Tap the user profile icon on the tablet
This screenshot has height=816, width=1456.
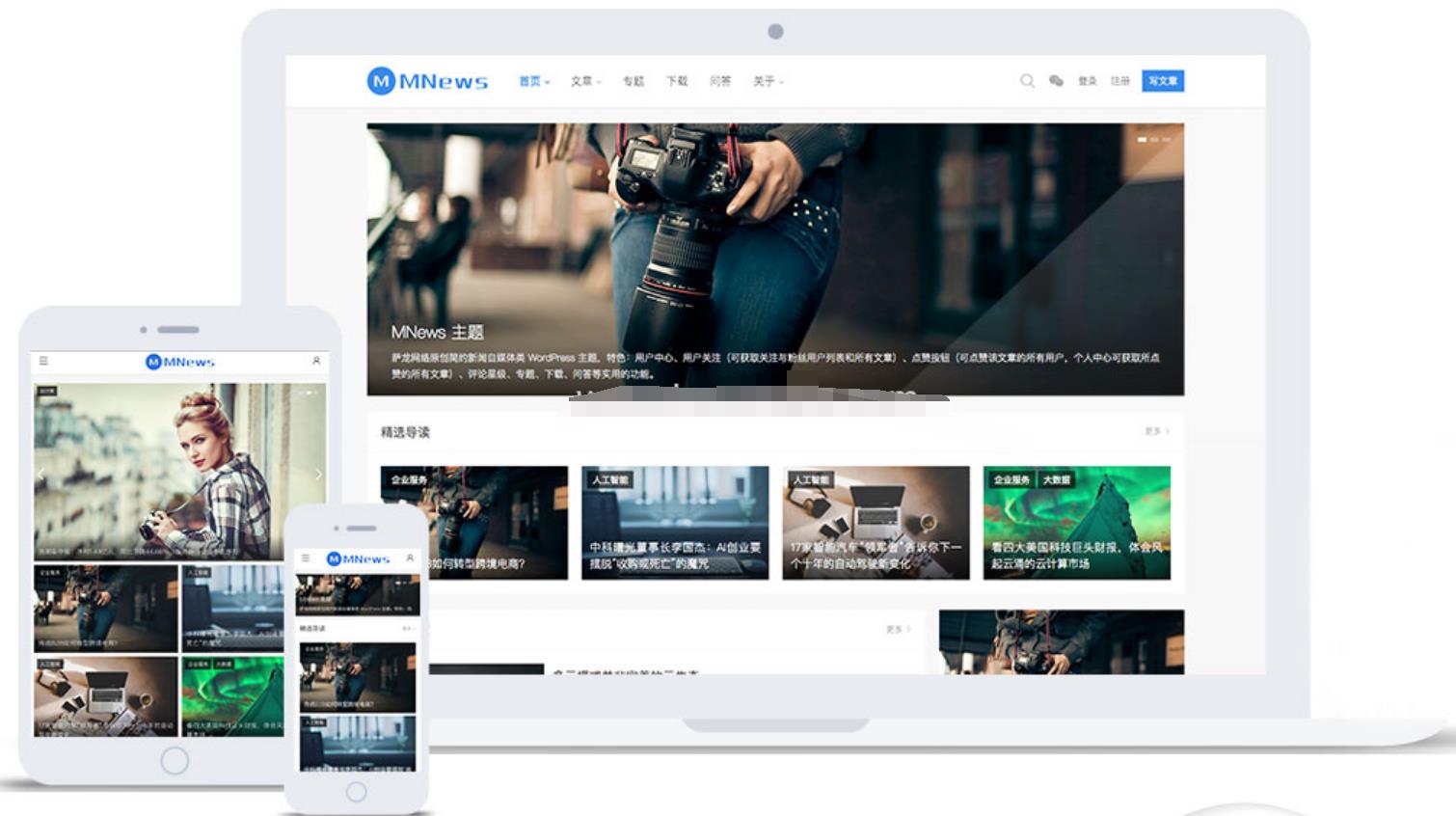(x=315, y=361)
